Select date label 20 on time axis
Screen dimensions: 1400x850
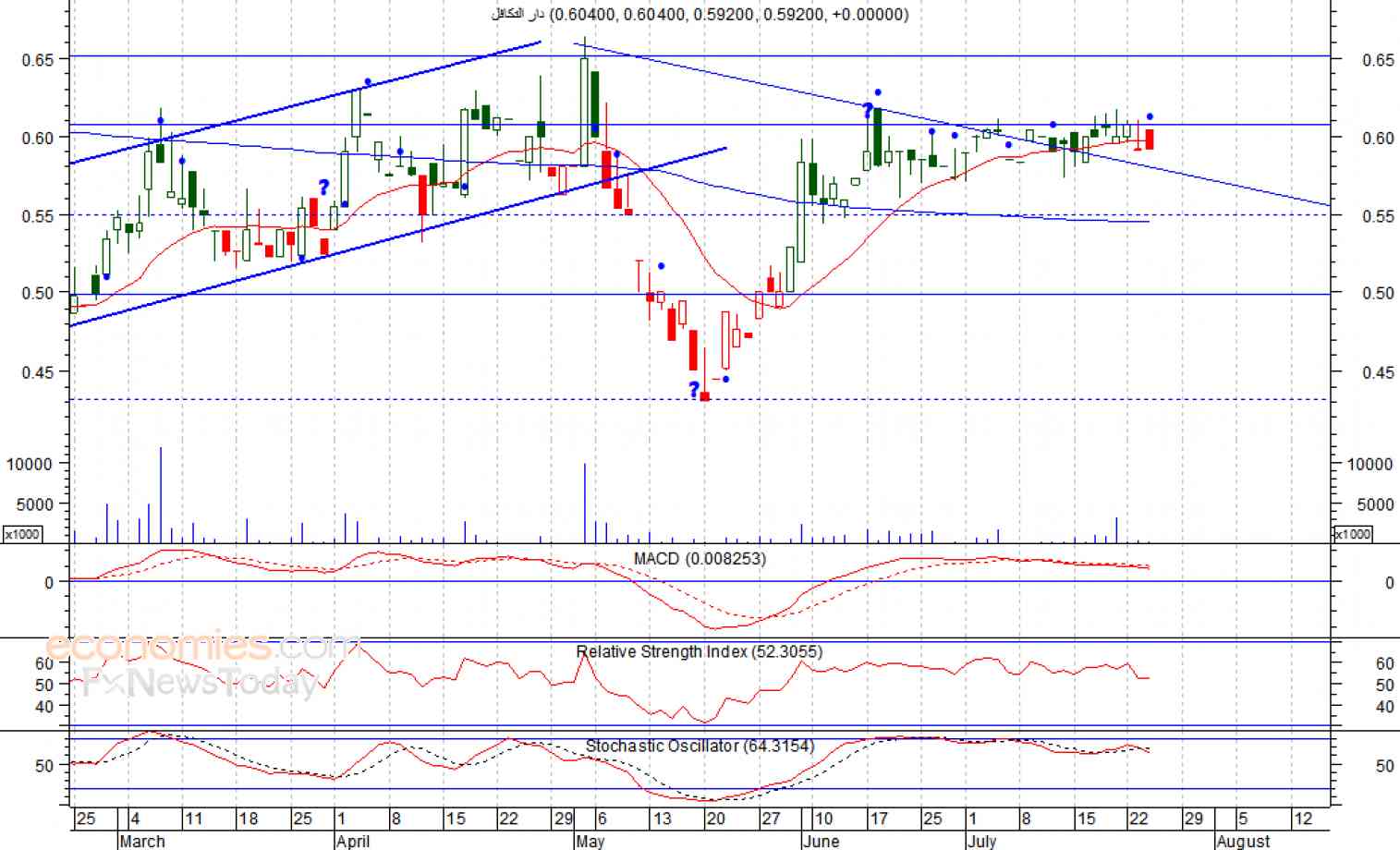(715, 819)
